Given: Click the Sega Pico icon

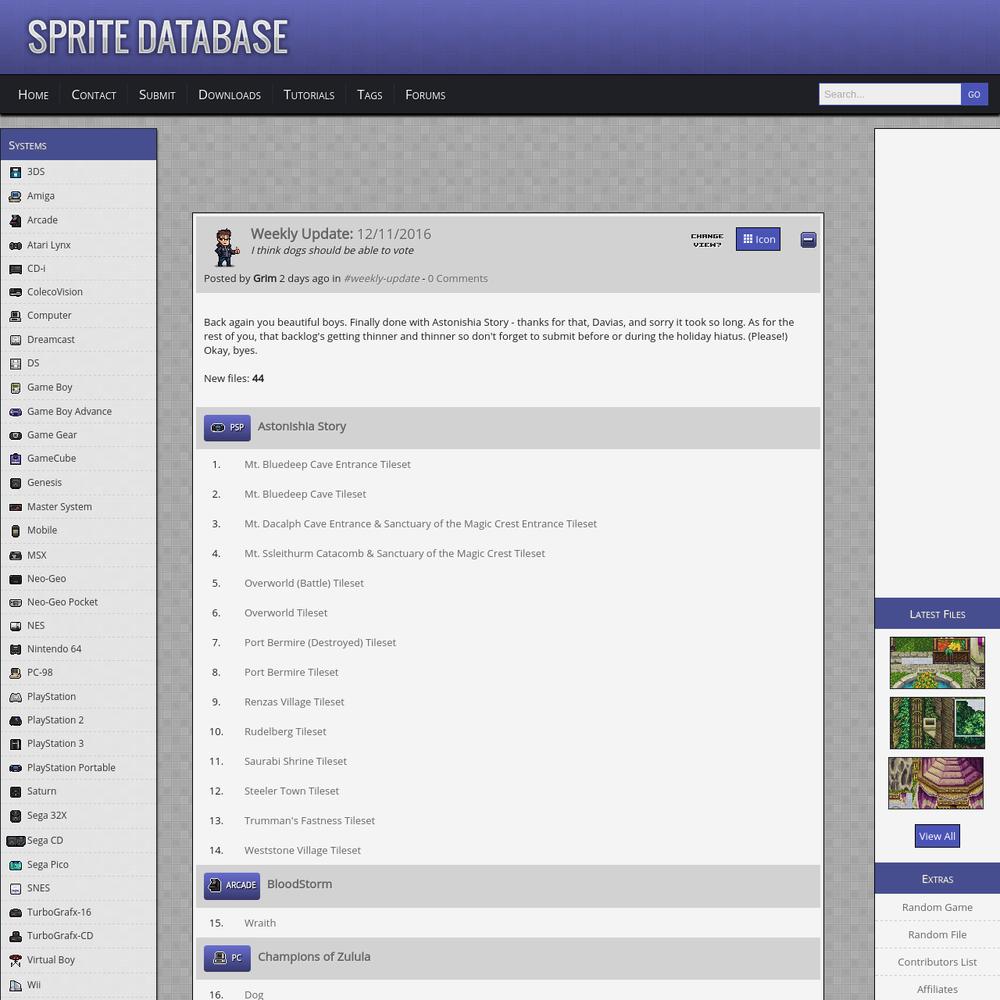Looking at the screenshot, I should pos(15,865).
